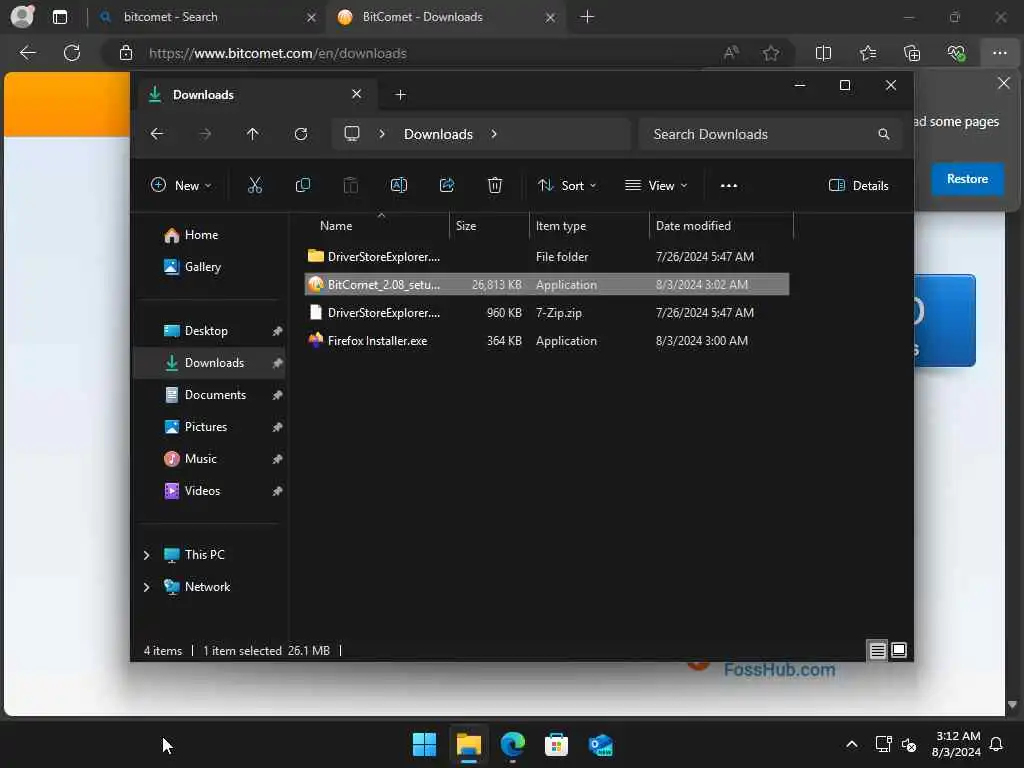The image size is (1024, 768).
Task: Sort by the Size column header
Action: [489, 226]
